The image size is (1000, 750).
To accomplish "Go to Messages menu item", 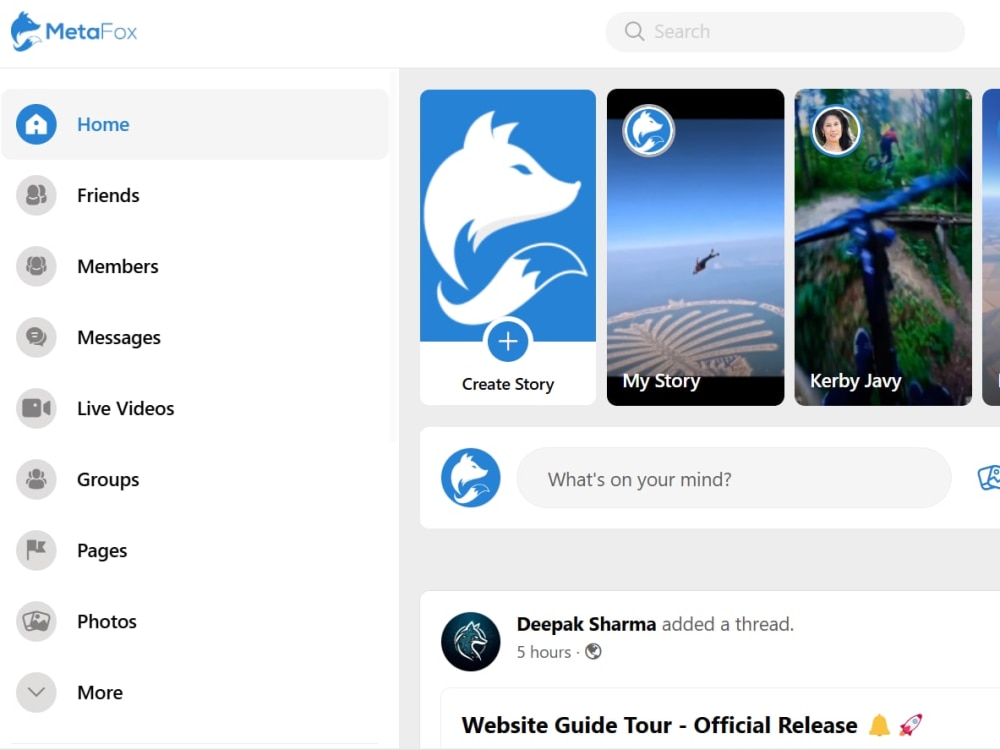I will [x=119, y=337].
